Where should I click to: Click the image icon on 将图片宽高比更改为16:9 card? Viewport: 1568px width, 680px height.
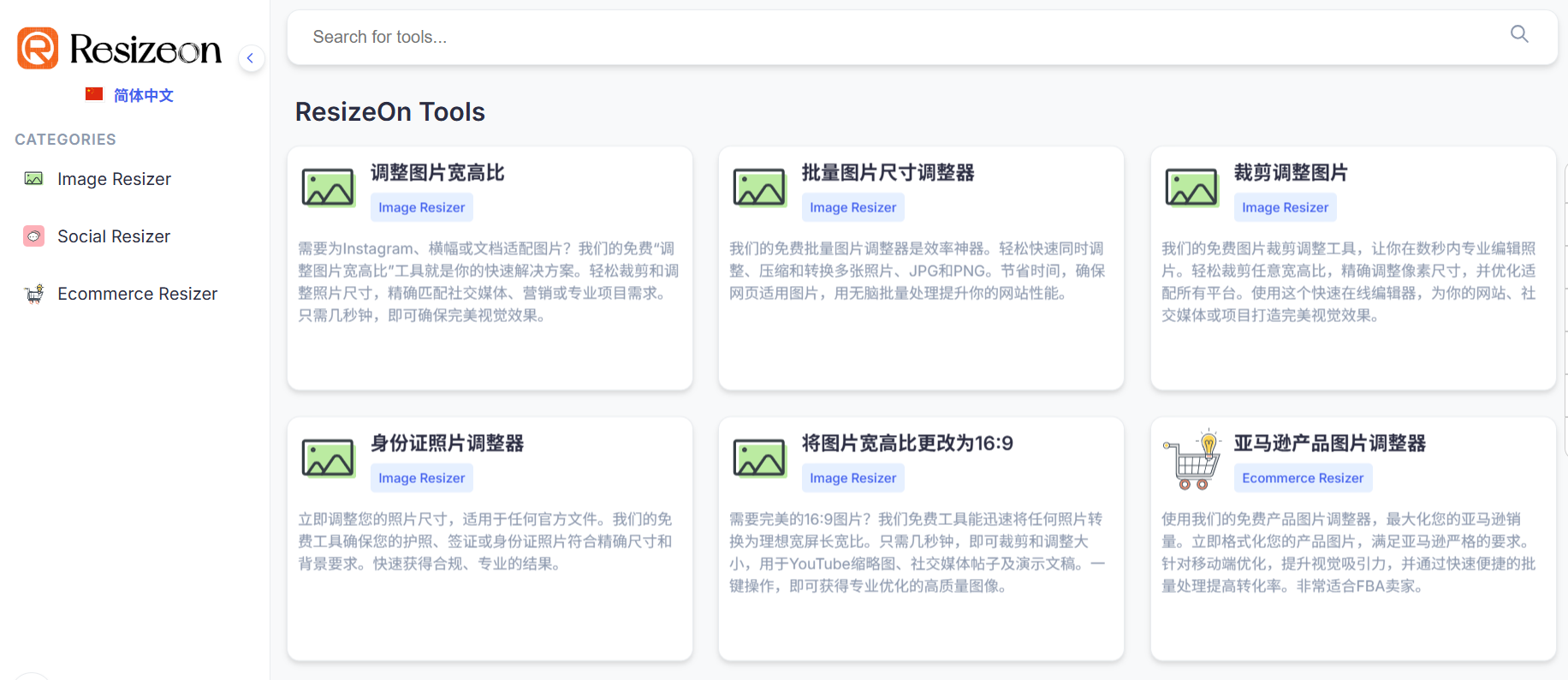(x=760, y=458)
